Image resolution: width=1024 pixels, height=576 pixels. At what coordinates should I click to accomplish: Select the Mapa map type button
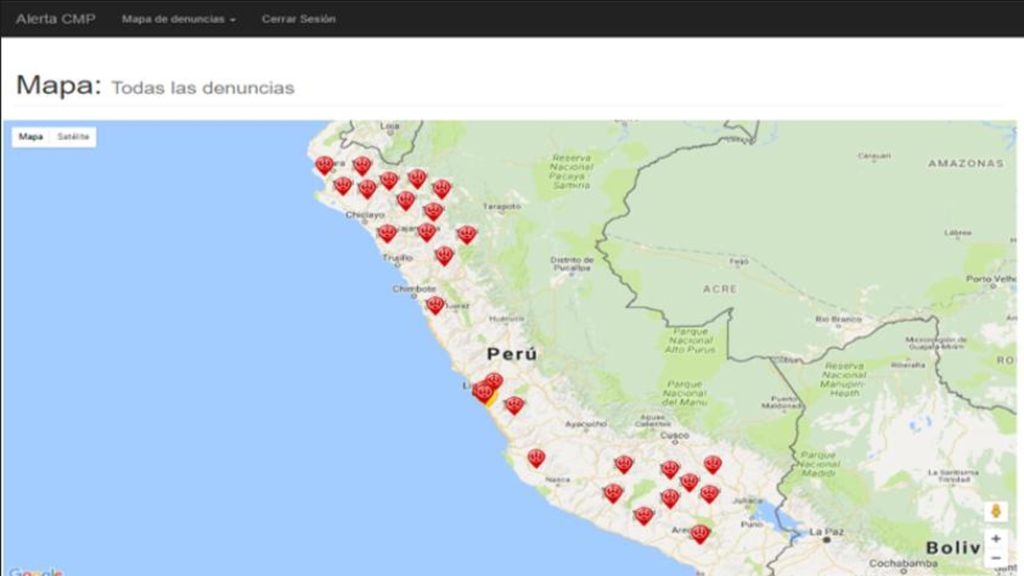(x=31, y=136)
